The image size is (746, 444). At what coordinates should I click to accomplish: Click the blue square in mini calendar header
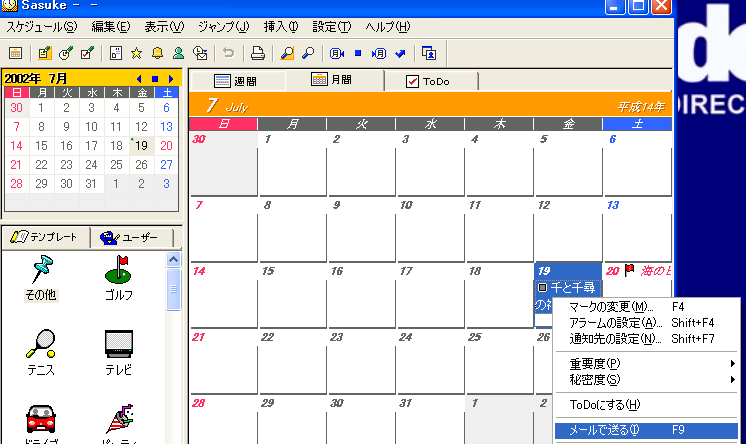155,79
